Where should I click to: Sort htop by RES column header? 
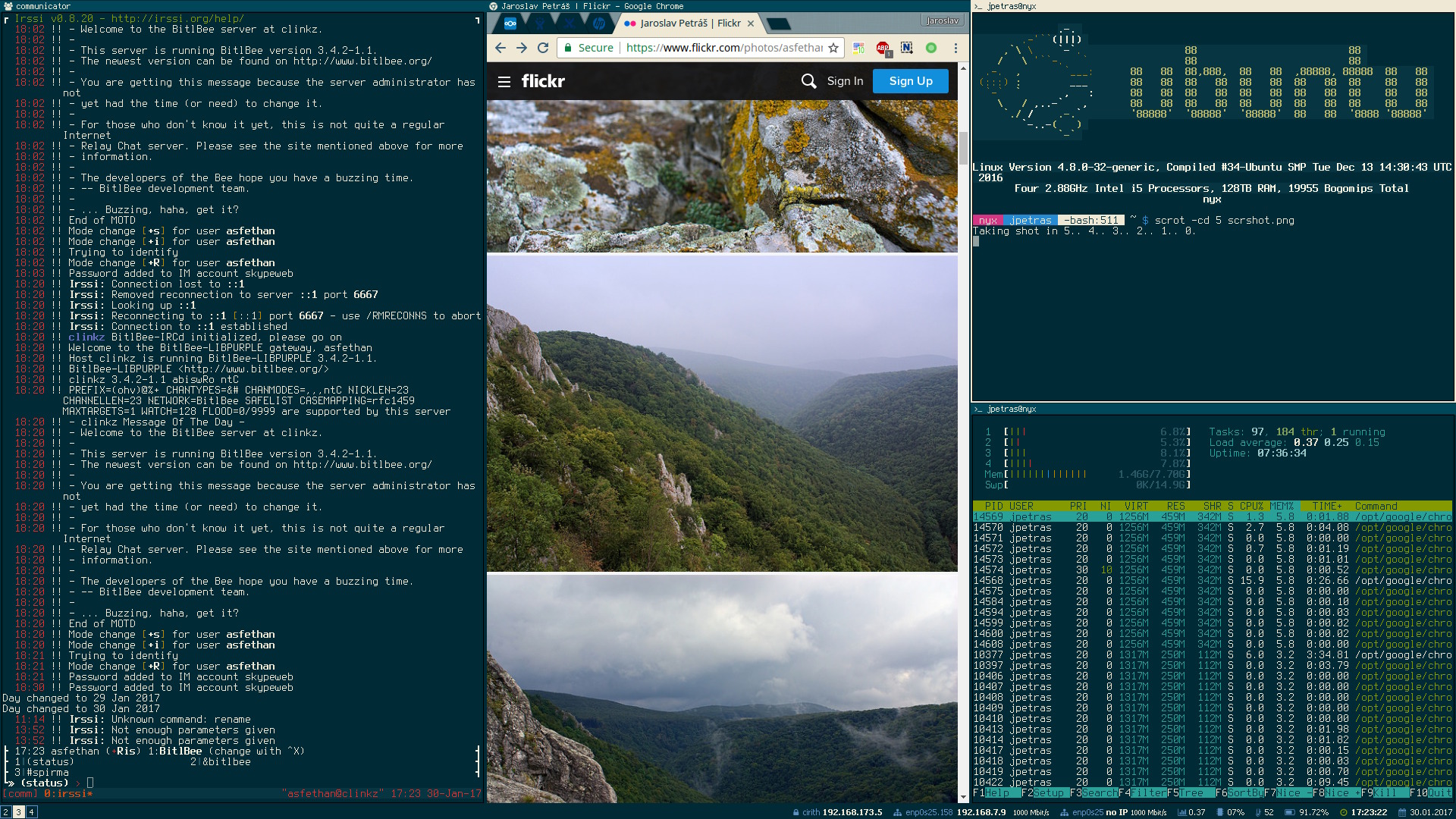point(1175,506)
